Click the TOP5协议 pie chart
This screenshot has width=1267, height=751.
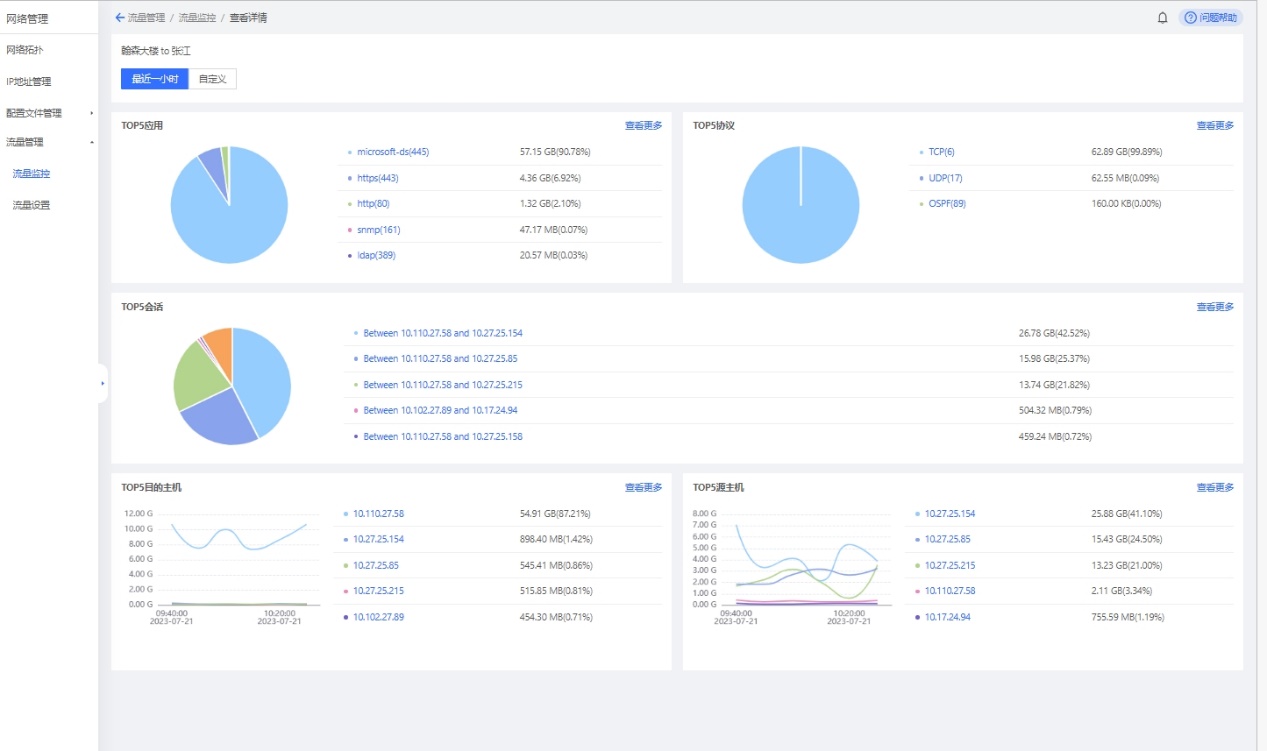800,205
